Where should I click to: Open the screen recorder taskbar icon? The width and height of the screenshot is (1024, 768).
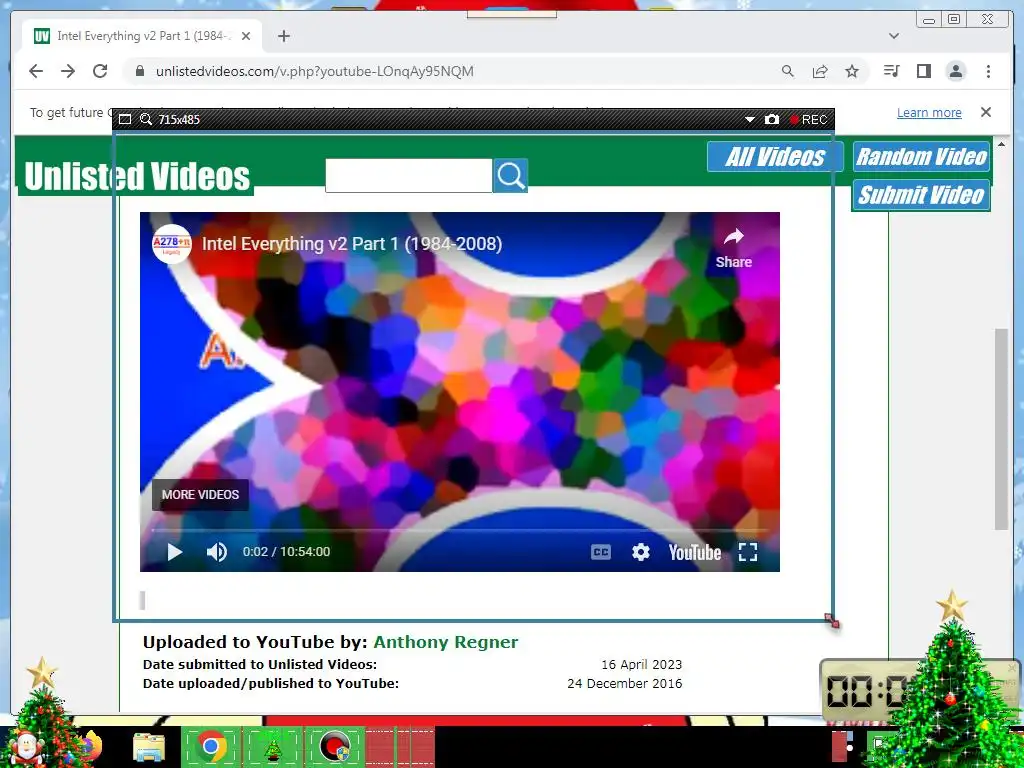335,746
